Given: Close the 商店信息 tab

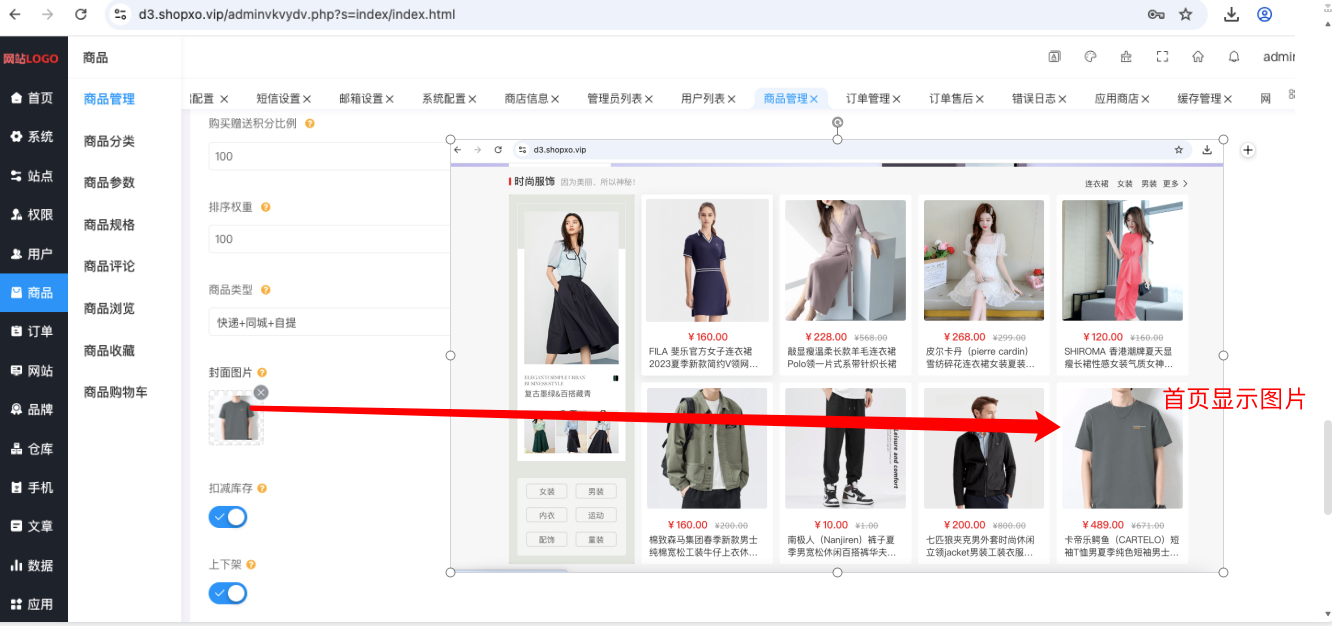Looking at the screenshot, I should (555, 99).
